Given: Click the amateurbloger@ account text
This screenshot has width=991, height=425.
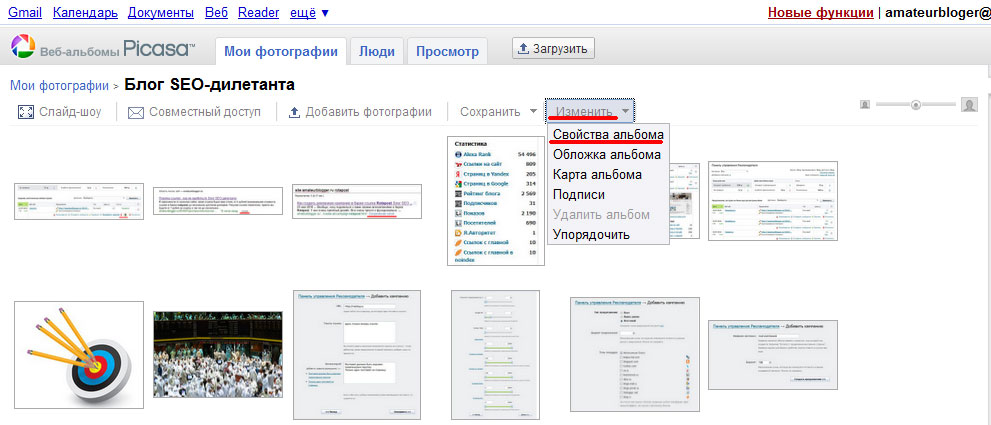Looking at the screenshot, I should pyautogui.click(x=938, y=13).
